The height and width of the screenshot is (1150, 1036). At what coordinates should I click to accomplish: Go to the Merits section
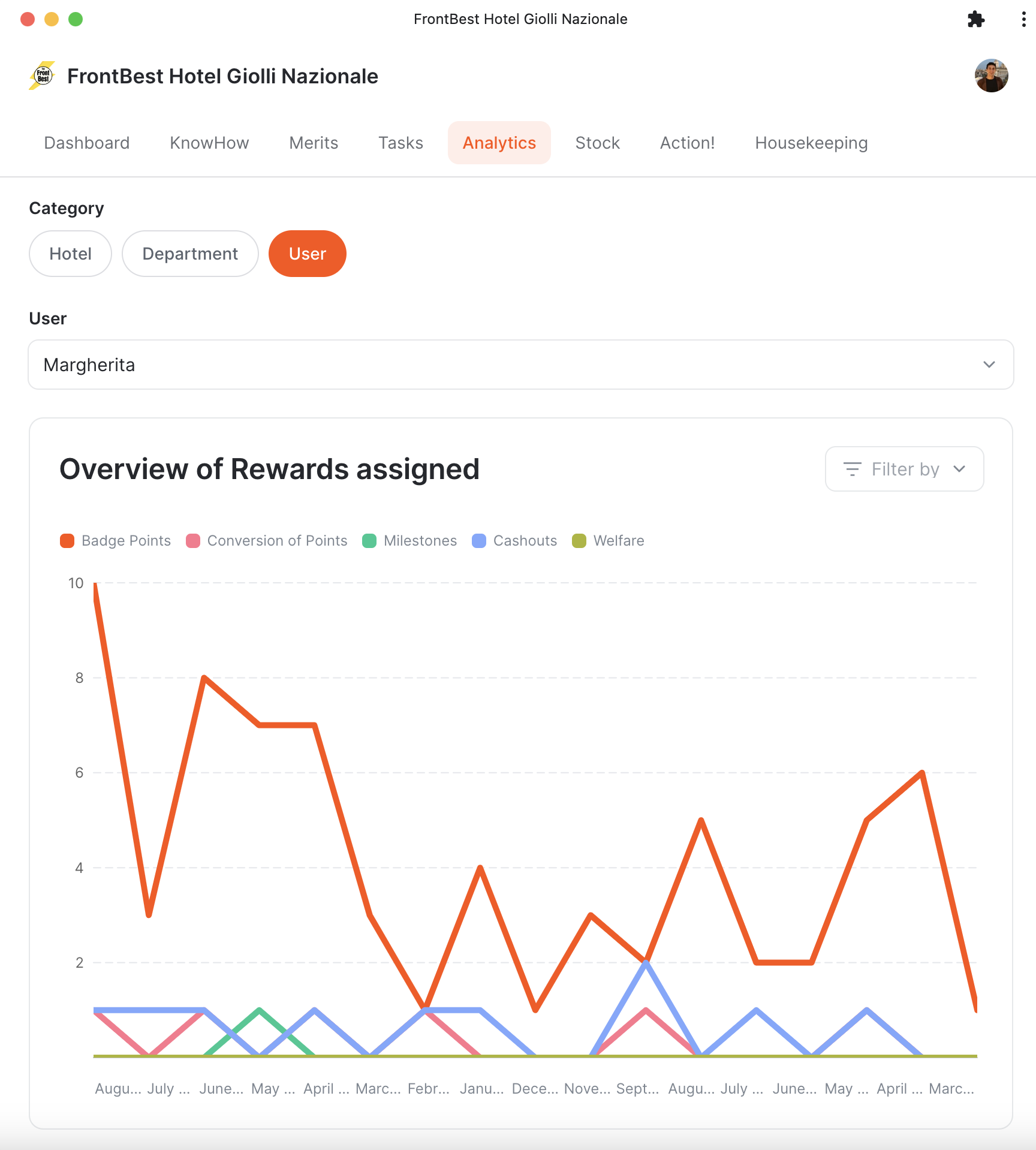tap(314, 143)
